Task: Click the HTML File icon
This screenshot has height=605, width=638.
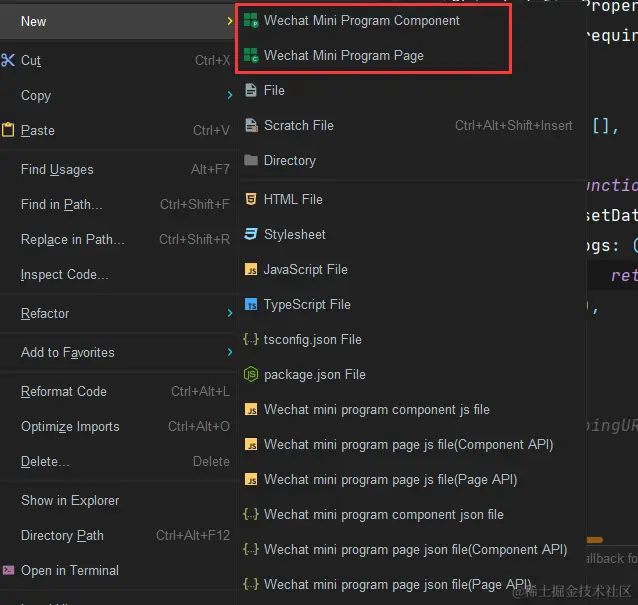Action: 251,199
